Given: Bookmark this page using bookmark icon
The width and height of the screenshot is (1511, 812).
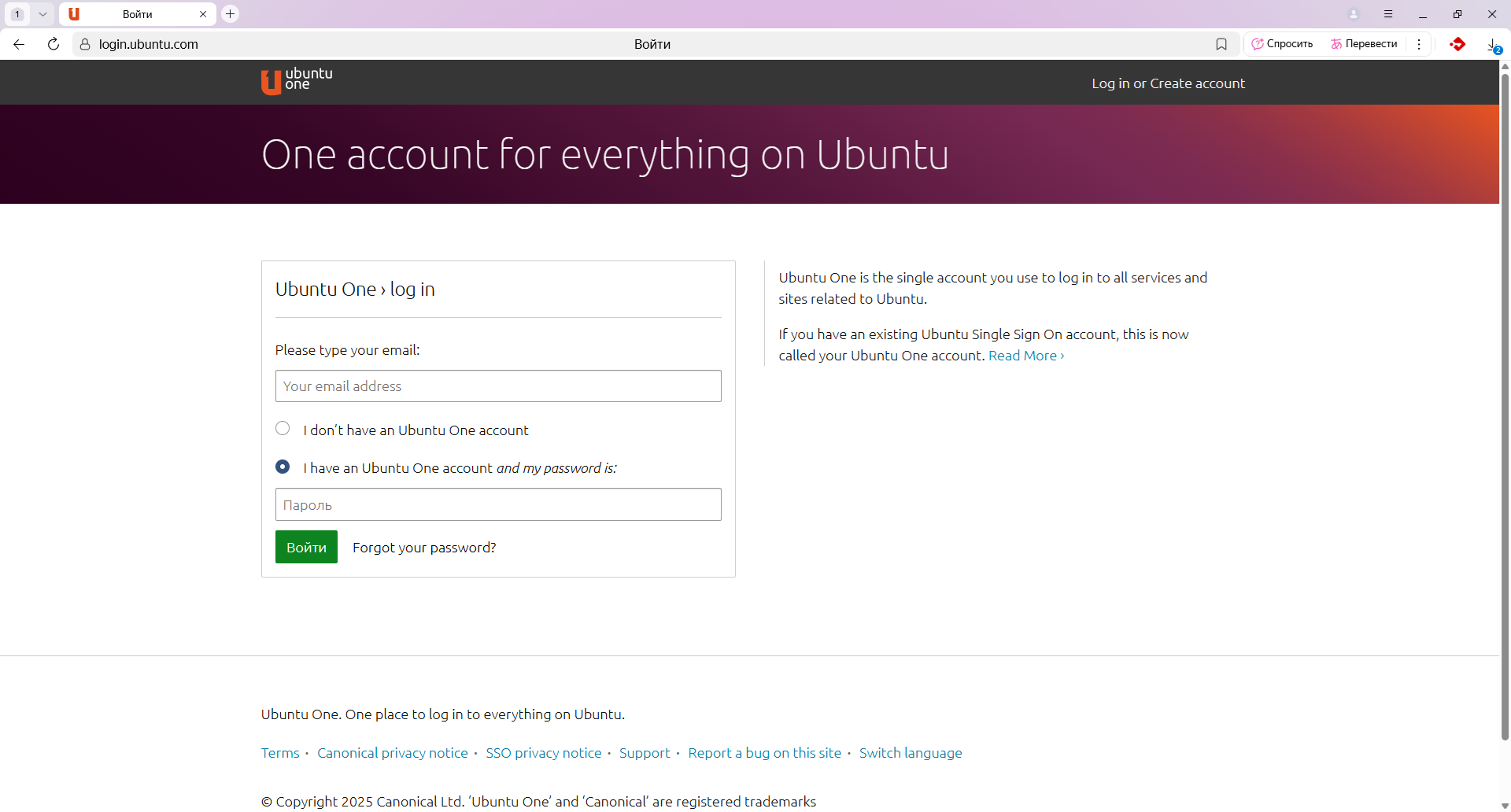Looking at the screenshot, I should point(1221,44).
